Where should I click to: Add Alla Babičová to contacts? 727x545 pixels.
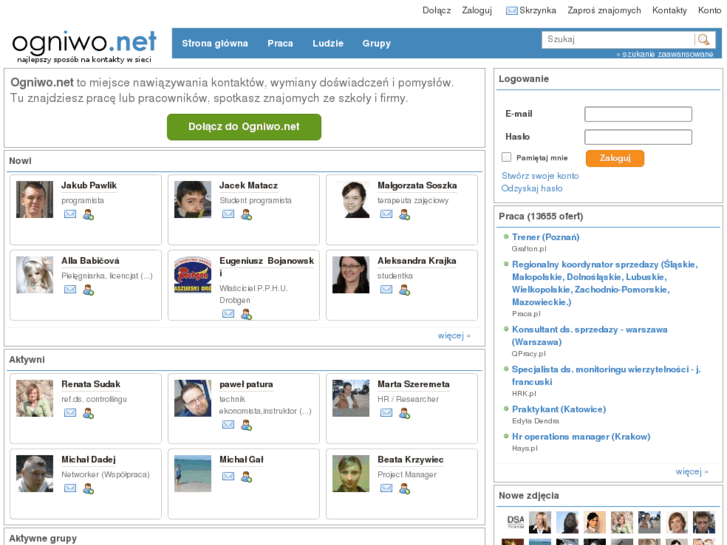(x=88, y=290)
